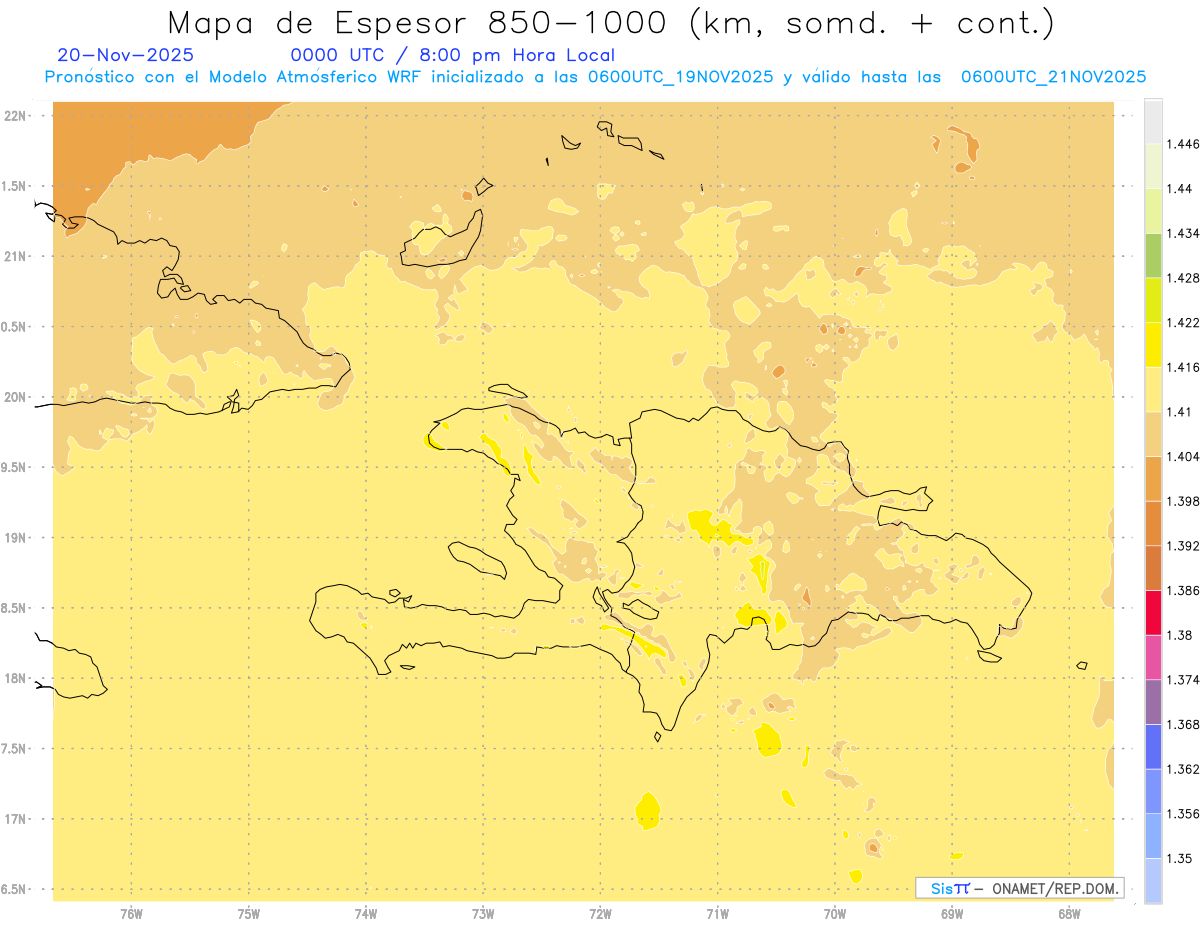Click the palest blue swatch below 1.35
The image size is (1200, 927).
[x=1152, y=881]
